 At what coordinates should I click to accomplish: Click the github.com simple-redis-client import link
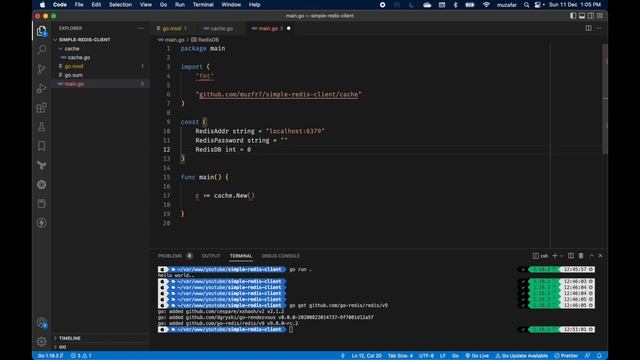pyautogui.click(x=278, y=94)
